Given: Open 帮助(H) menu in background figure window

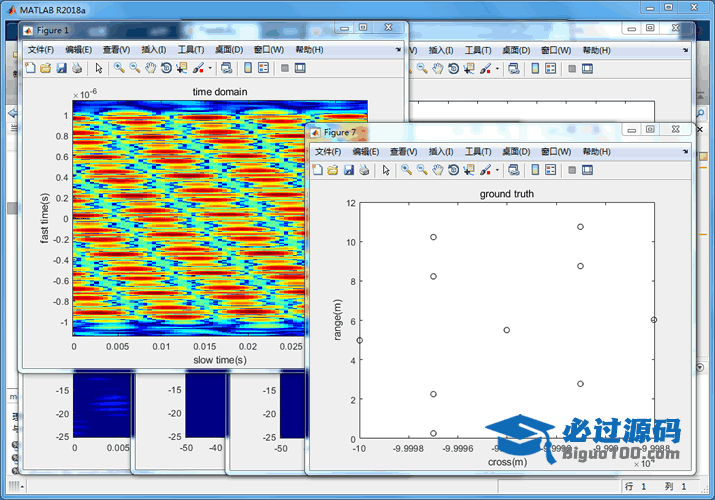Looking at the screenshot, I should click(596, 50).
